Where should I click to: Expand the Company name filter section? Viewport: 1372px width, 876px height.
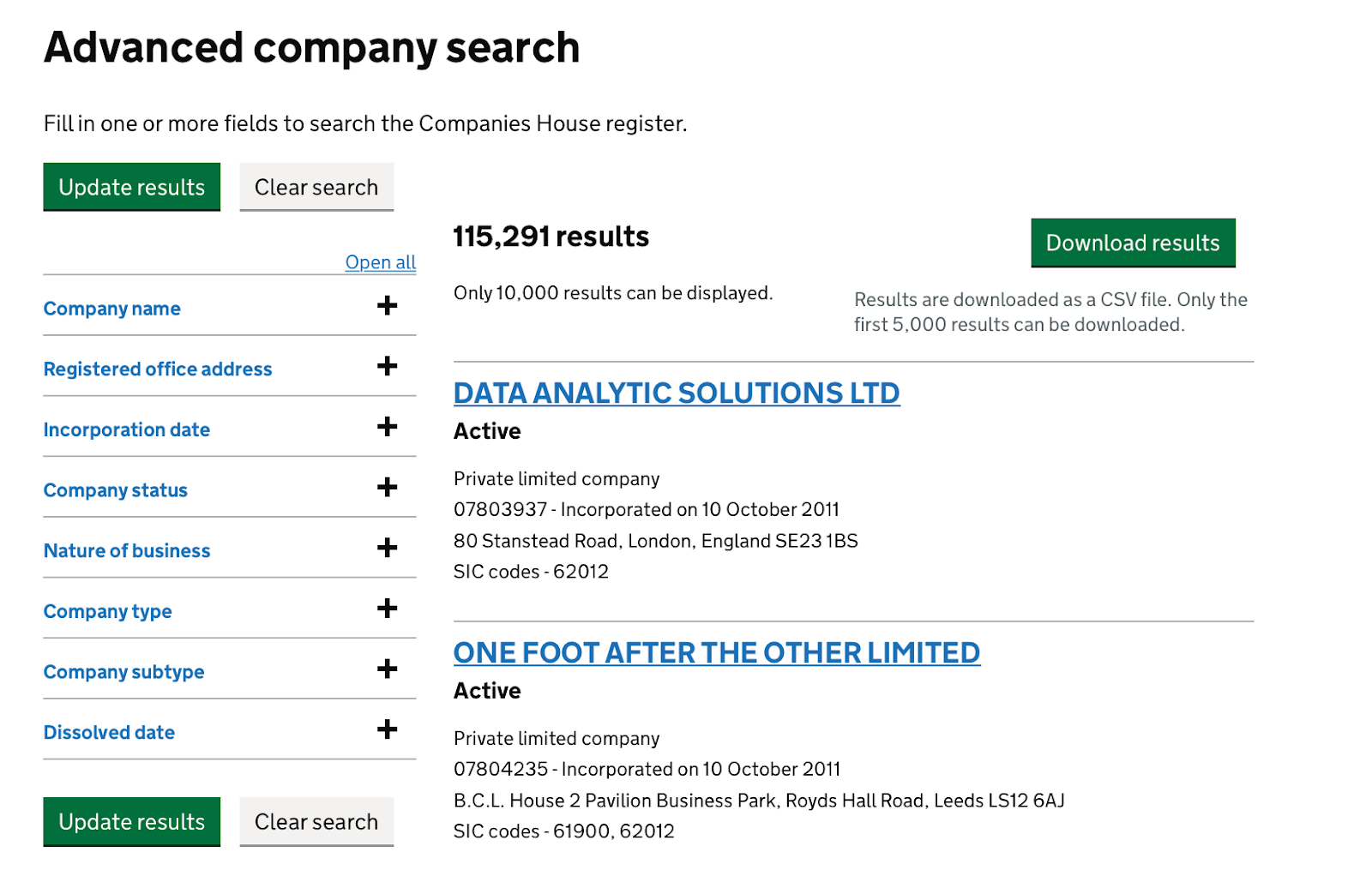click(x=112, y=309)
